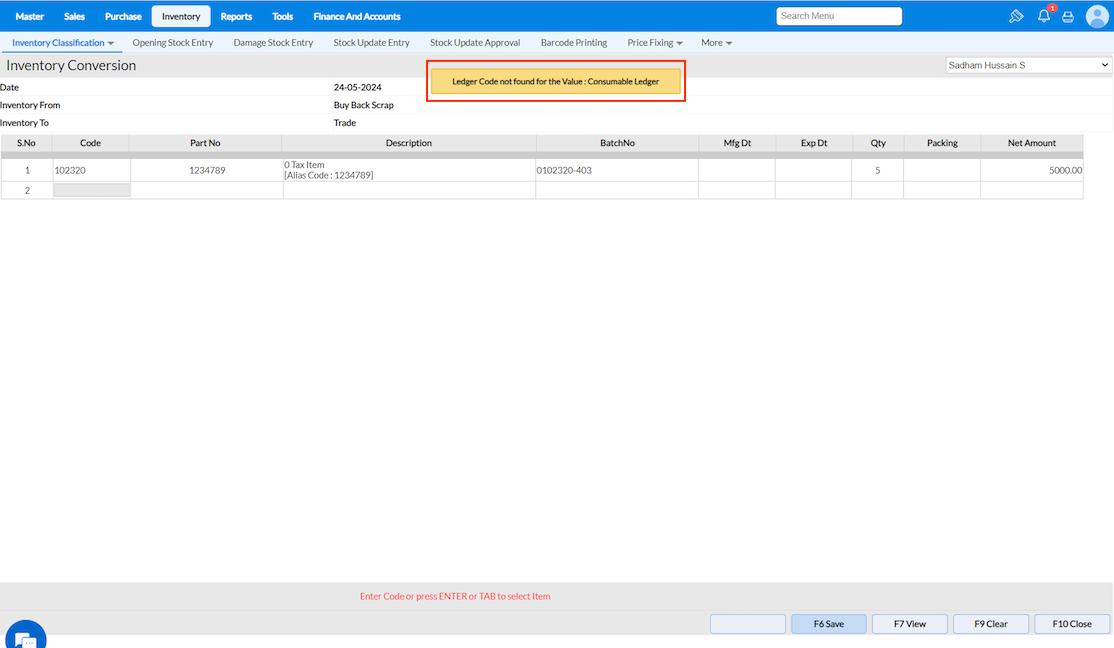Image resolution: width=1114 pixels, height=648 pixels.
Task: Open the user profile avatar
Action: pos(1097,16)
